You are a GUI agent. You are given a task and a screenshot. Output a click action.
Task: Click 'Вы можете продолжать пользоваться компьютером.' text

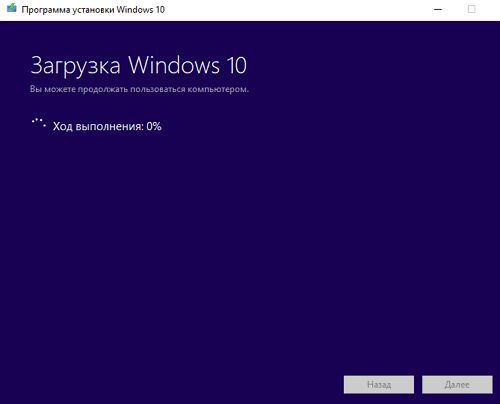[x=139, y=89]
